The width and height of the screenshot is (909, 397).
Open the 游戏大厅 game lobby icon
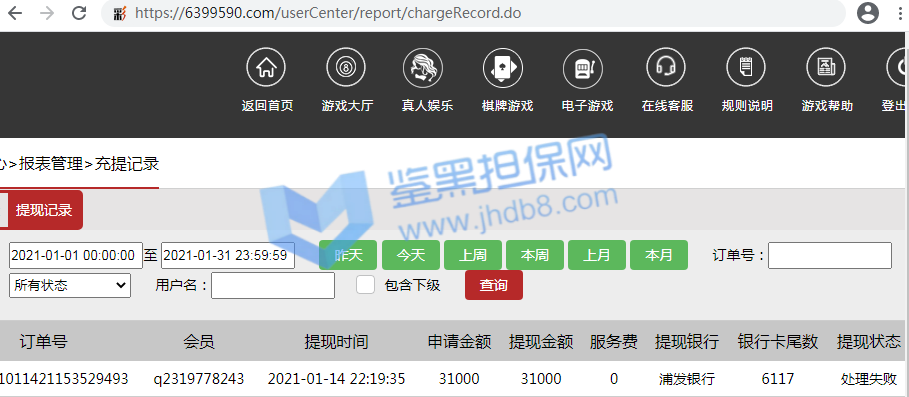346,68
